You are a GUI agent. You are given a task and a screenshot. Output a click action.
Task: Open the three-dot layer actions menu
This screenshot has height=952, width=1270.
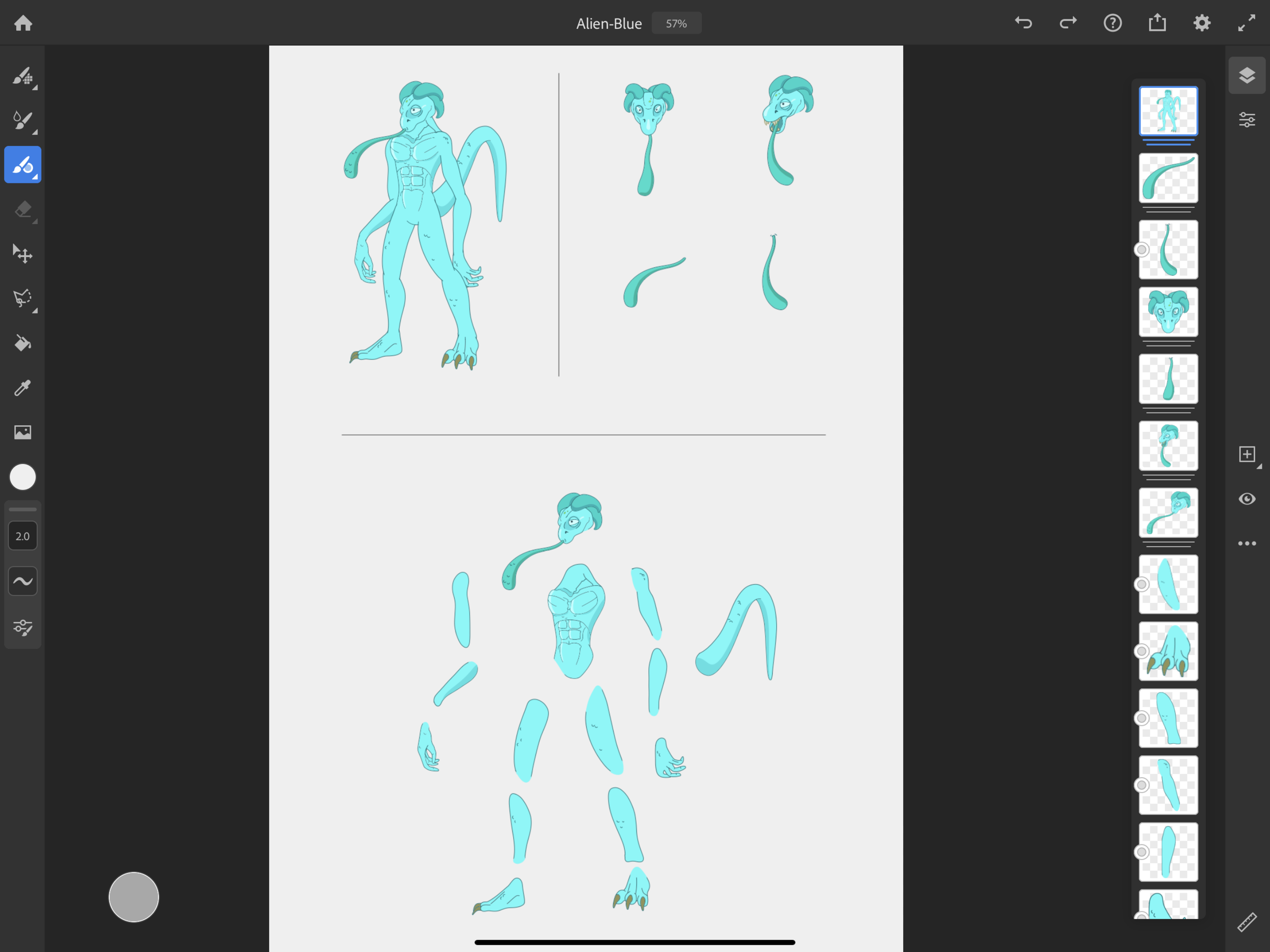click(1247, 543)
